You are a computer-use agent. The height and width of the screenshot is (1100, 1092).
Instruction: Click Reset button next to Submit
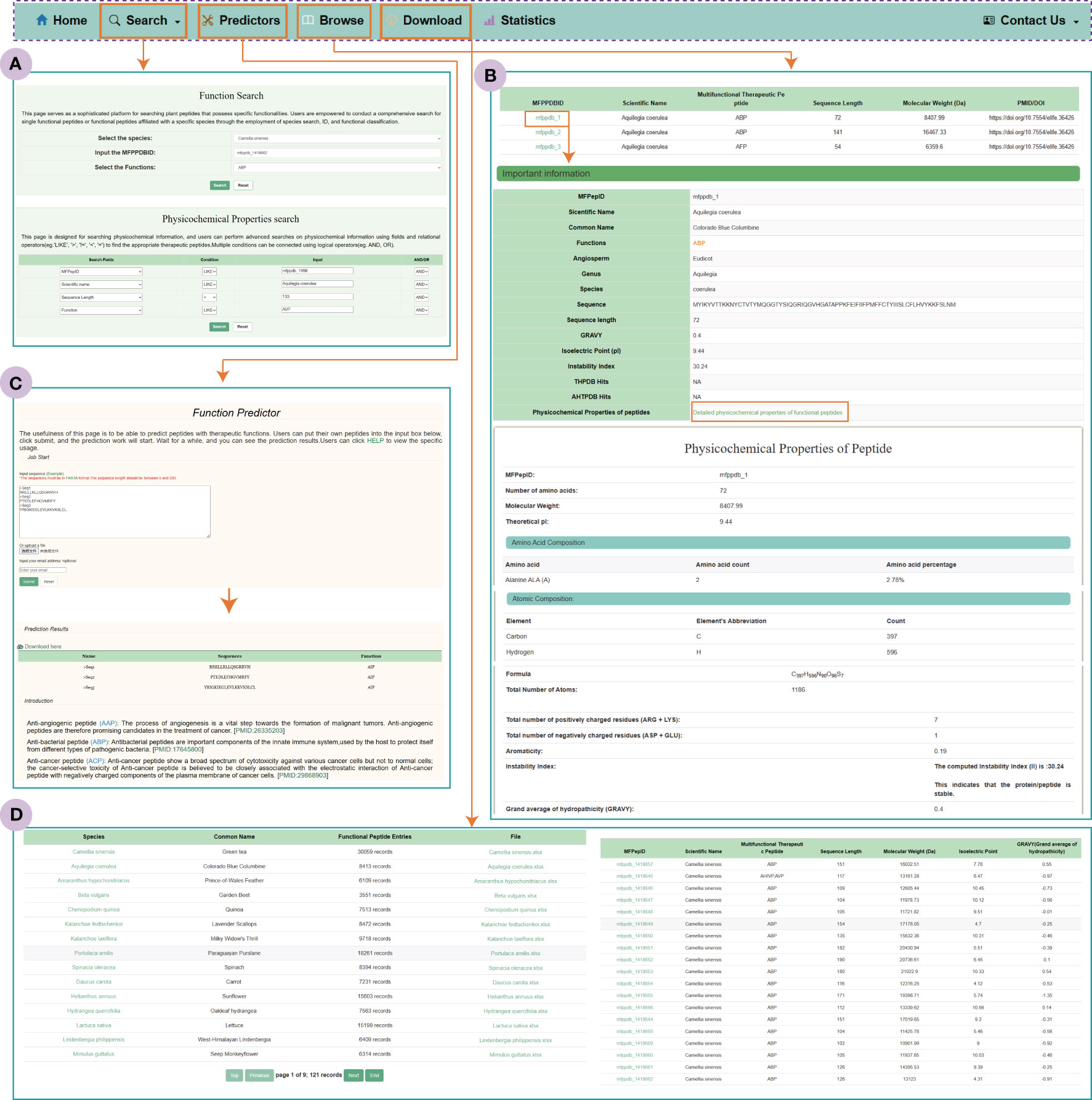pyautogui.click(x=49, y=581)
